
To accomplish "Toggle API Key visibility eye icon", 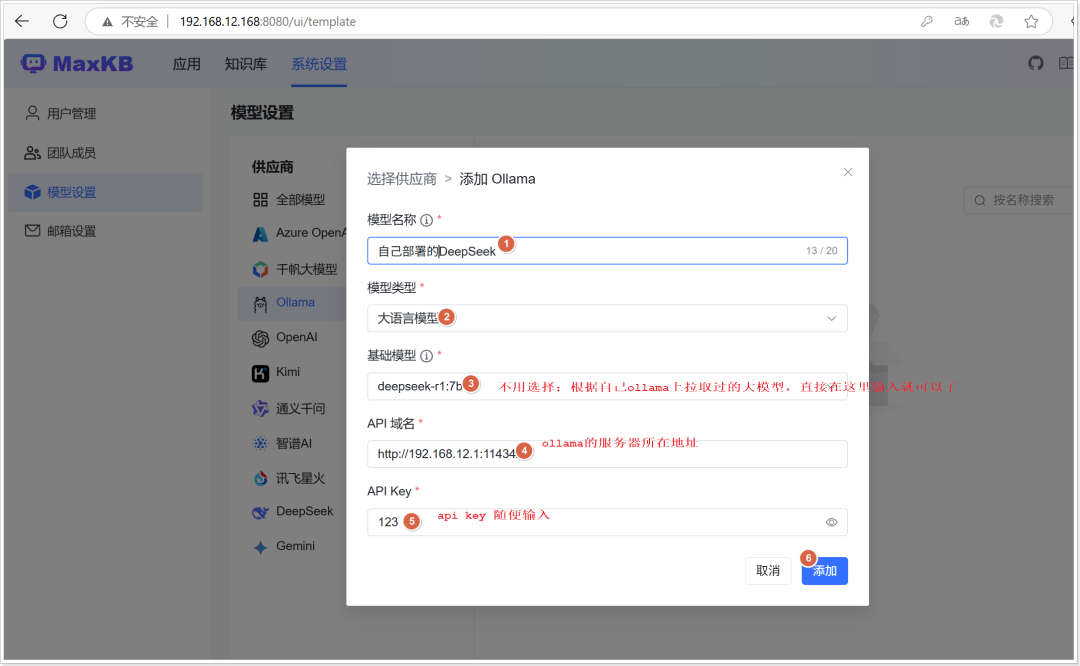I will [x=831, y=522].
